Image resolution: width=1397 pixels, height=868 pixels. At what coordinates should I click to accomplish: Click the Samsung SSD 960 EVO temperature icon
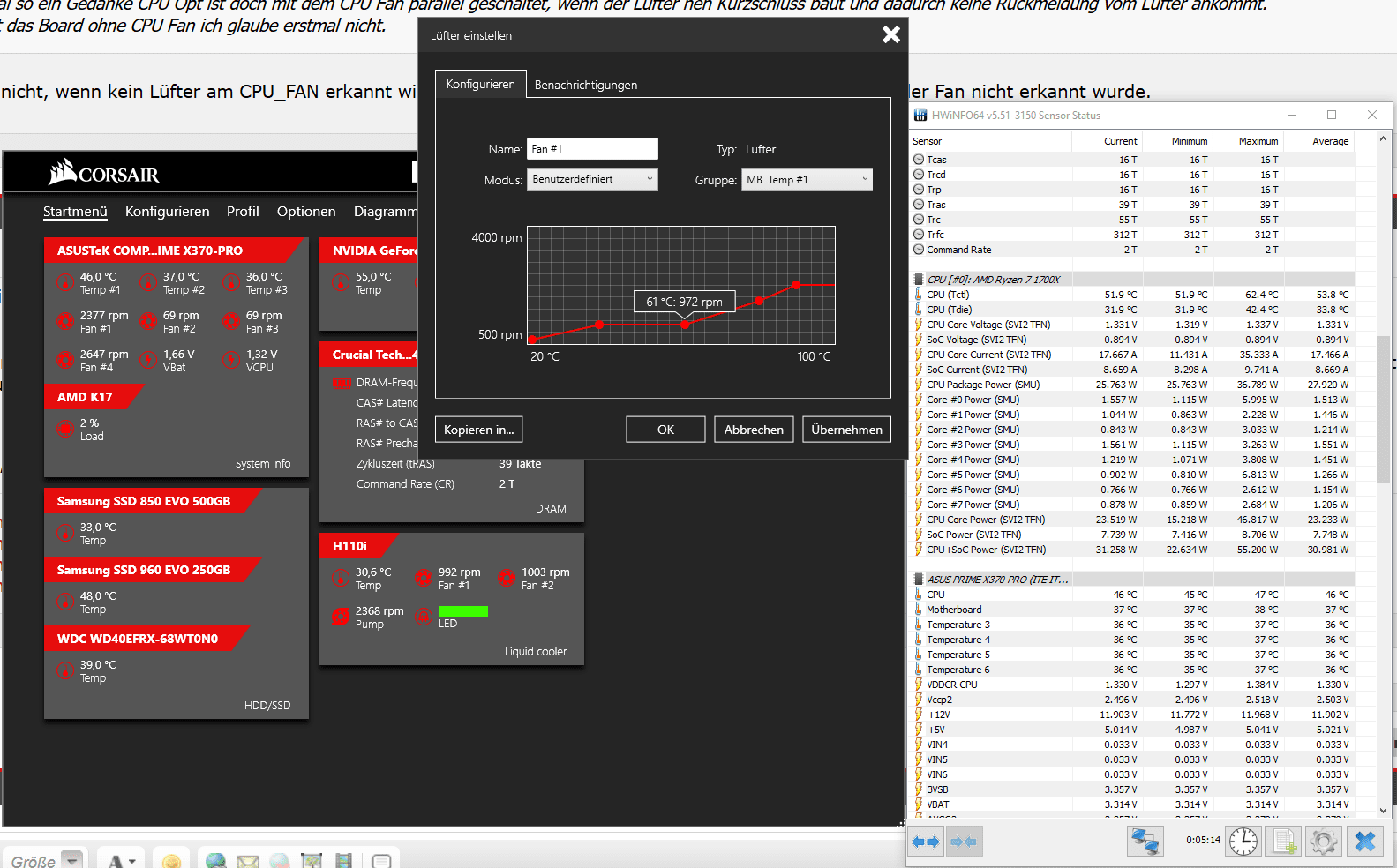pyautogui.click(x=64, y=602)
